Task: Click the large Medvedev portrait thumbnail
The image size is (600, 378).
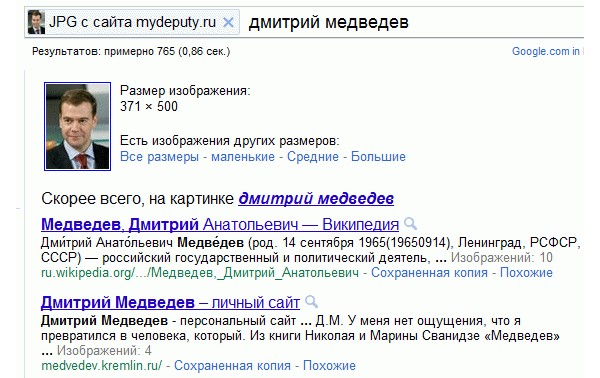Action: click(x=77, y=126)
